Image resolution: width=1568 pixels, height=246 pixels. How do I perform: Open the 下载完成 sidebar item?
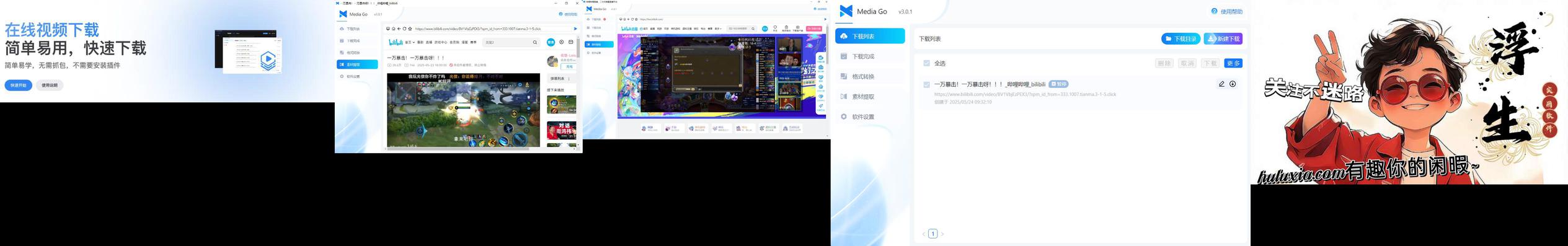[862, 56]
